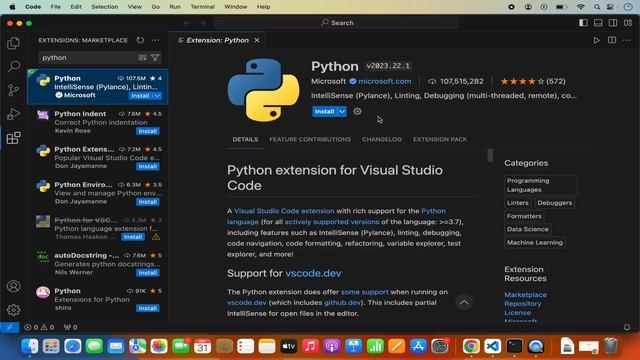Open Install dropdown arrow in extension page
Screen dimensions: 640x360
(x=342, y=111)
